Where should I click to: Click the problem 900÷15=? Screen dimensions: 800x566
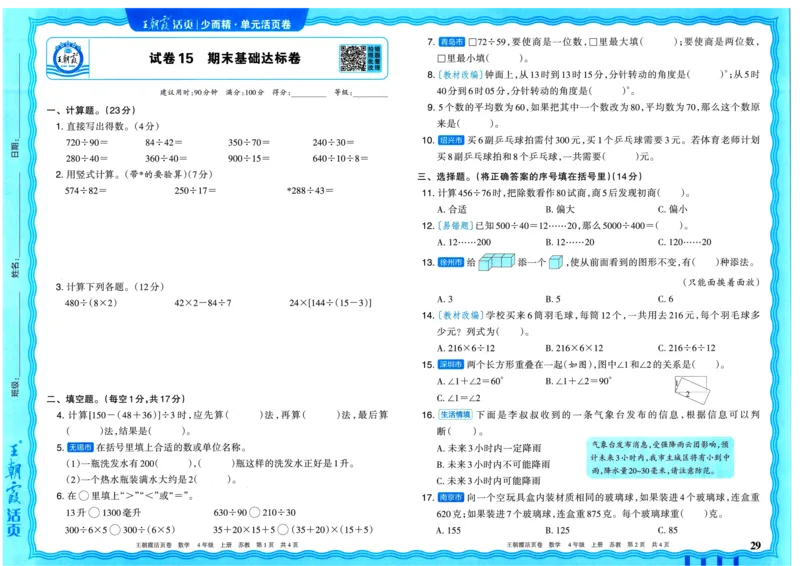249,159
